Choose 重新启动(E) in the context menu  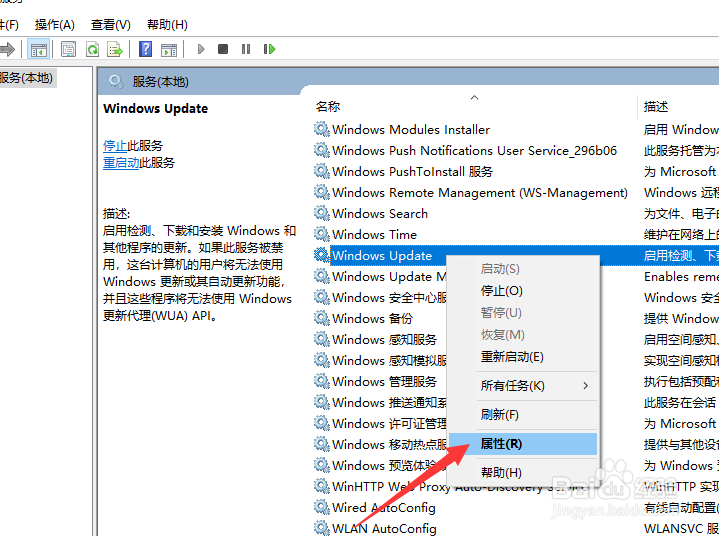click(x=523, y=357)
